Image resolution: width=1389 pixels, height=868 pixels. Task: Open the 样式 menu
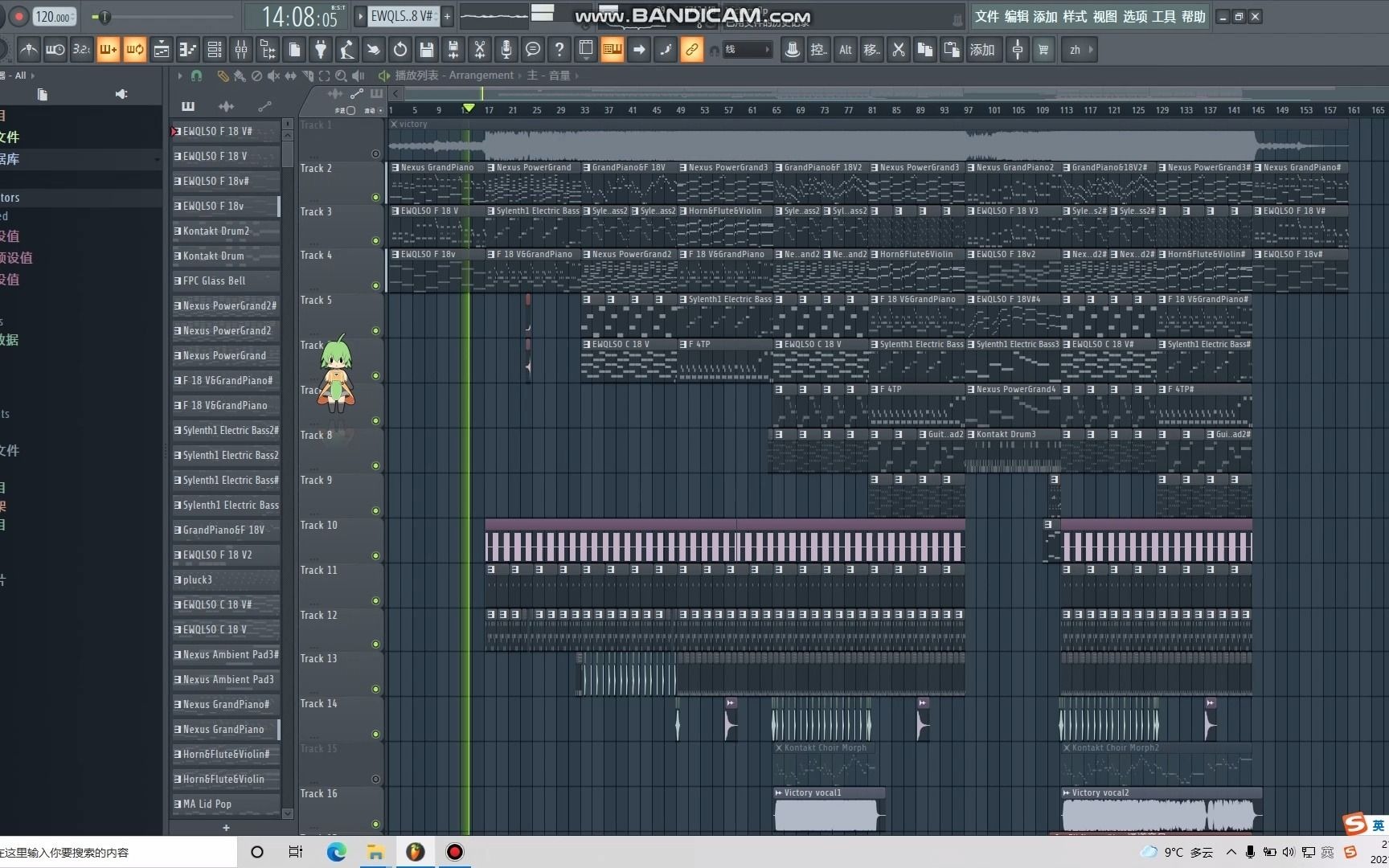click(x=1075, y=17)
